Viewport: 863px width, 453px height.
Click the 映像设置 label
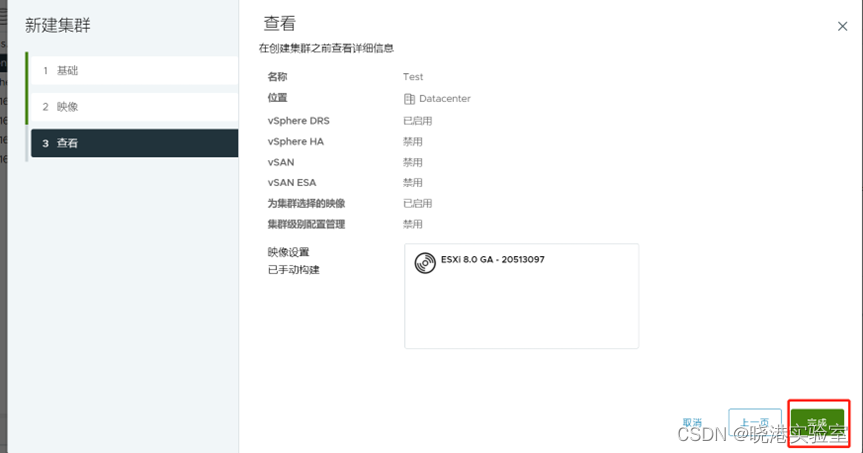click(x=288, y=252)
